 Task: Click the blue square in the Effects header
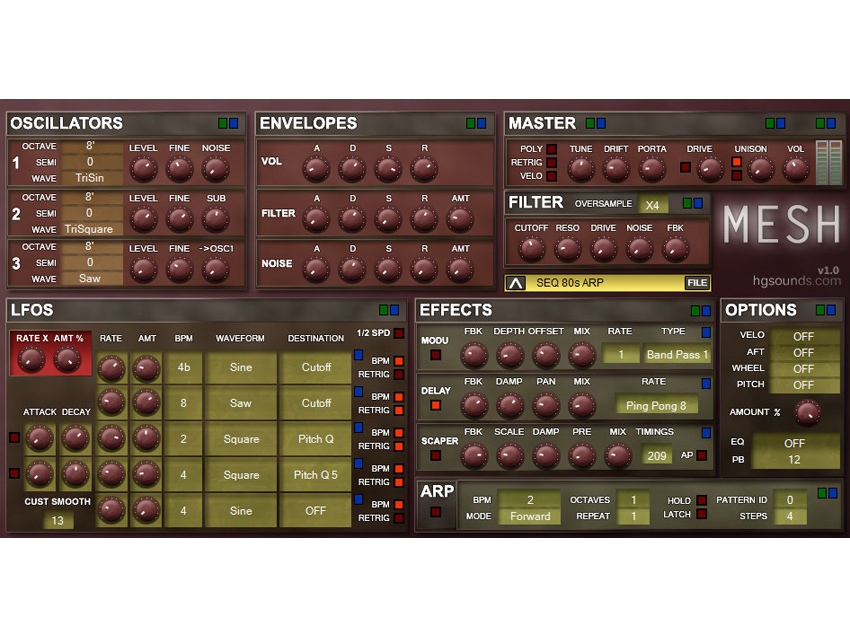coord(706,311)
